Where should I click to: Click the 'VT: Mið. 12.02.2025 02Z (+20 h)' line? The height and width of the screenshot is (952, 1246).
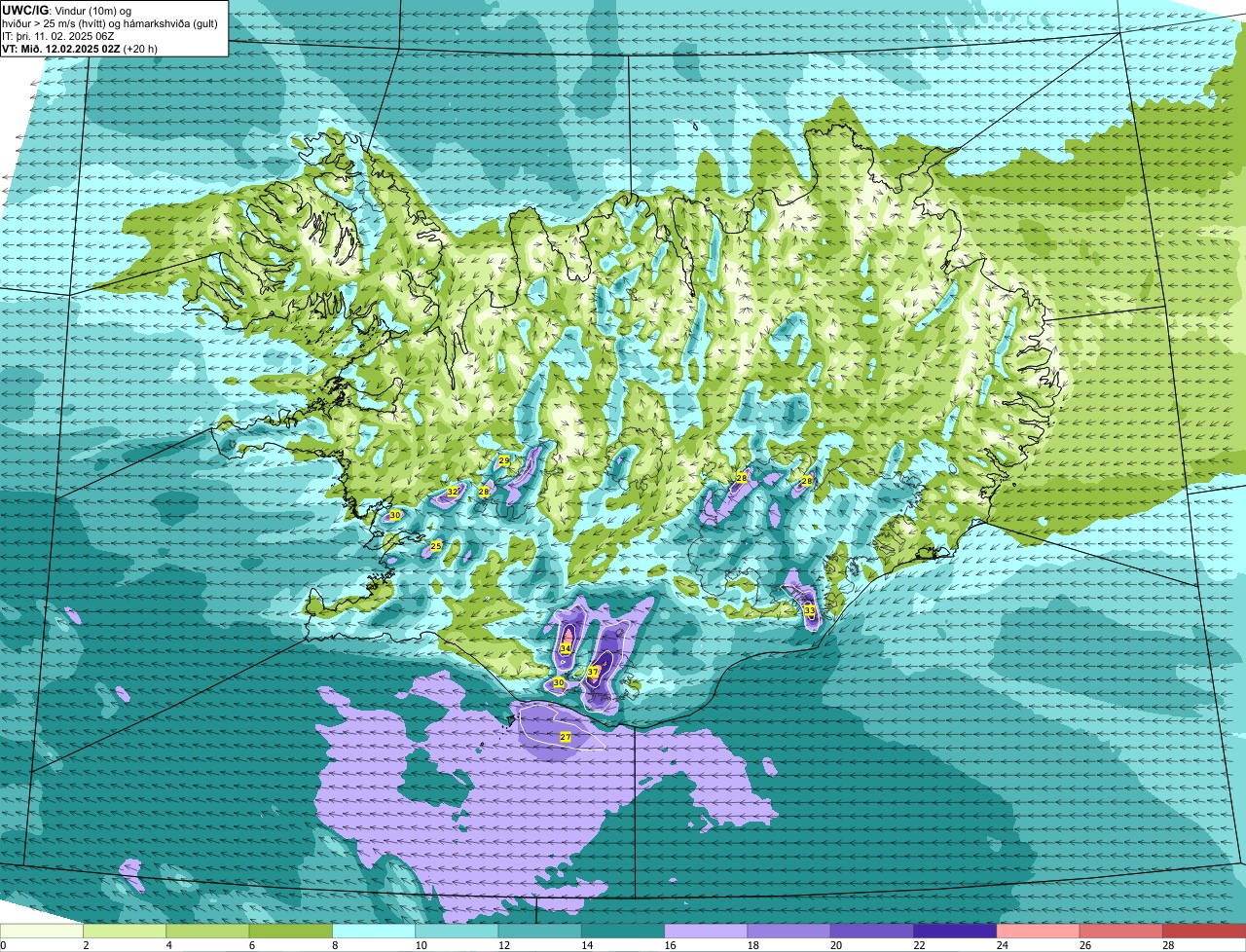[80, 49]
